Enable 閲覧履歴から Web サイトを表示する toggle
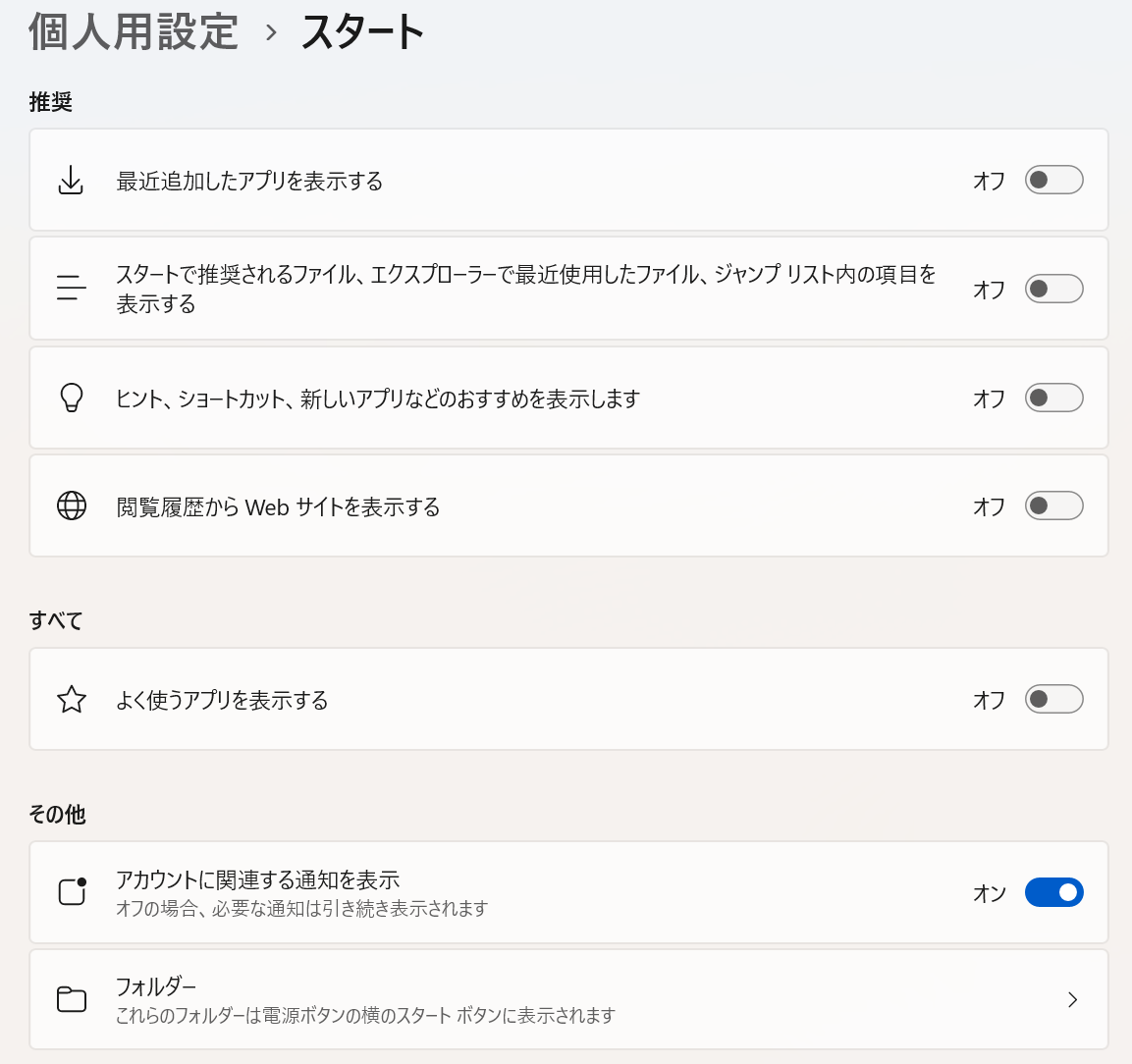The image size is (1132, 1064). [x=1054, y=505]
